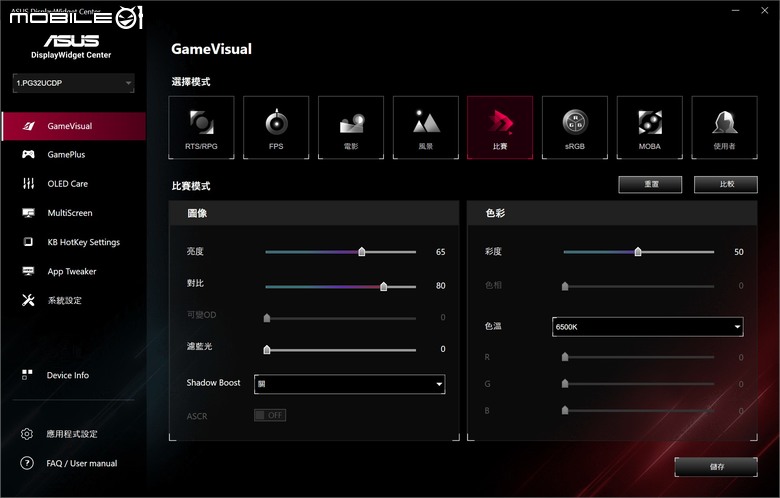Click the MultiScreen monitor icon
The width and height of the screenshot is (780, 498).
pyautogui.click(x=28, y=213)
